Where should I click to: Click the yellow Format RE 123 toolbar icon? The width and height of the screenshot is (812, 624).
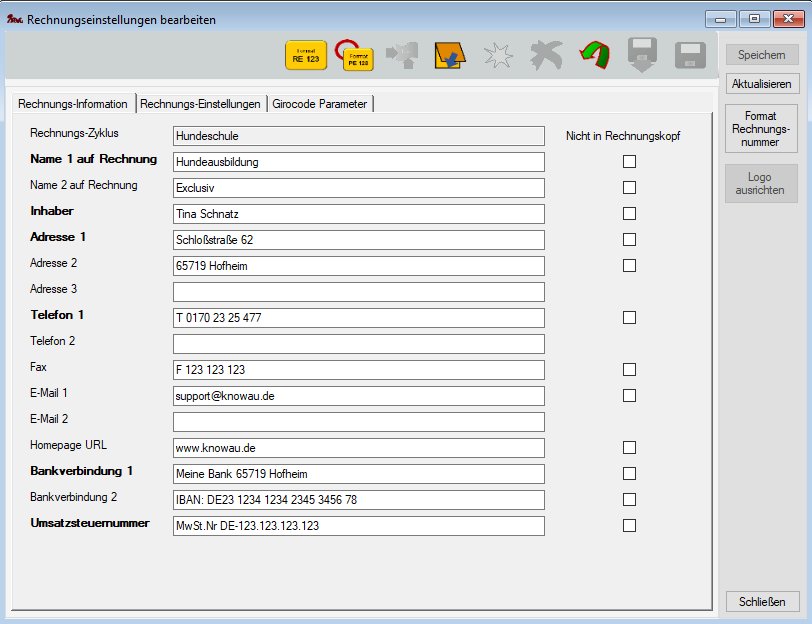(x=305, y=56)
